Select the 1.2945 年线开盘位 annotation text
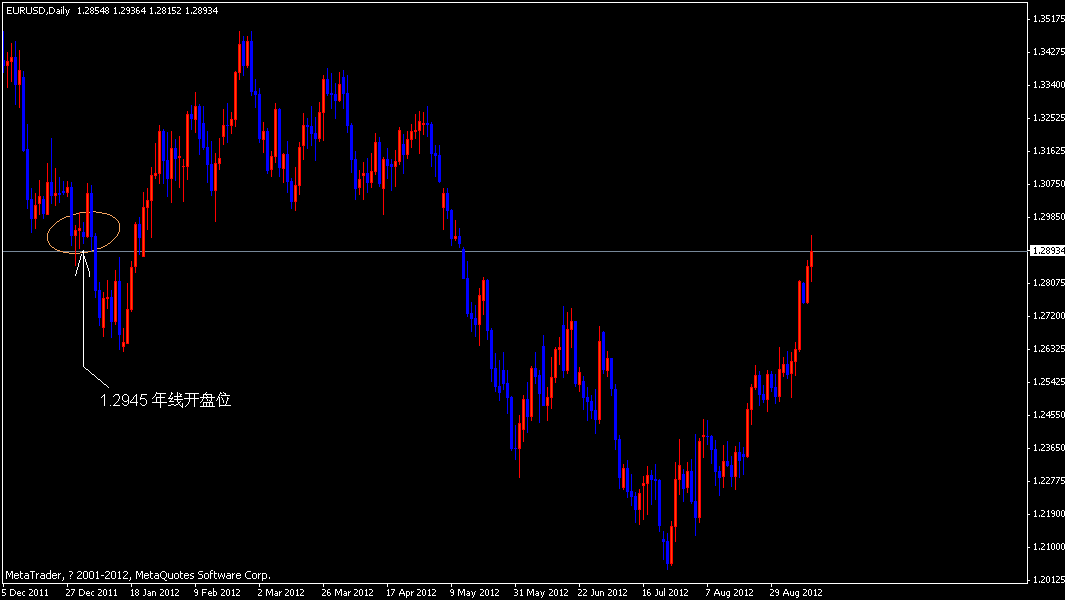This screenshot has width=1065, height=600. point(166,400)
